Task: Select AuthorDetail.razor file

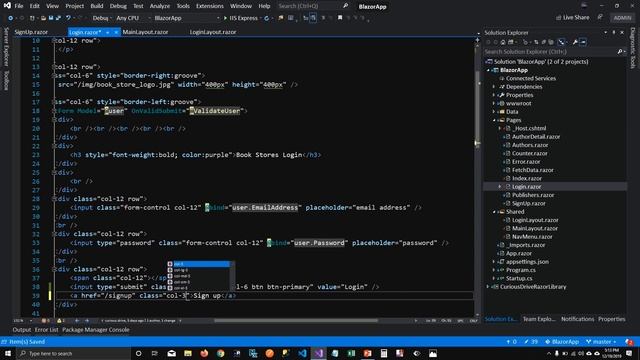Action: pos(536,137)
